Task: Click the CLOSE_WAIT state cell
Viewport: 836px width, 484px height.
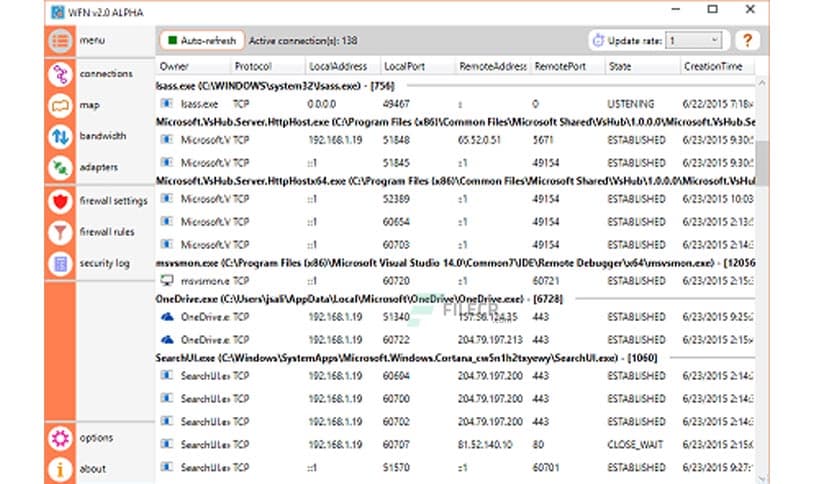Action: (635, 444)
